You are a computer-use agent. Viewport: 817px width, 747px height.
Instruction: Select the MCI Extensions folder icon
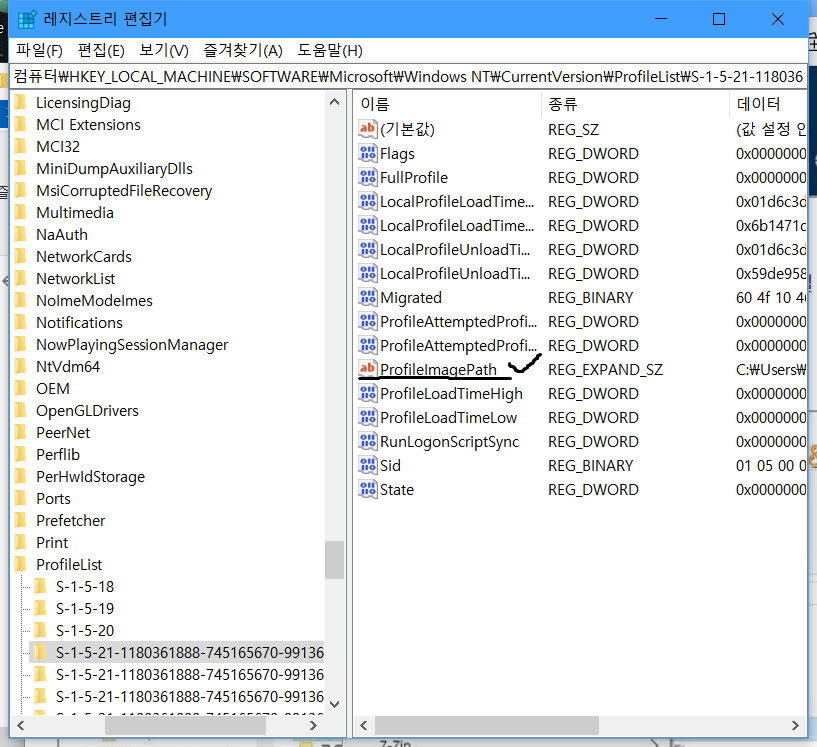(x=21, y=124)
